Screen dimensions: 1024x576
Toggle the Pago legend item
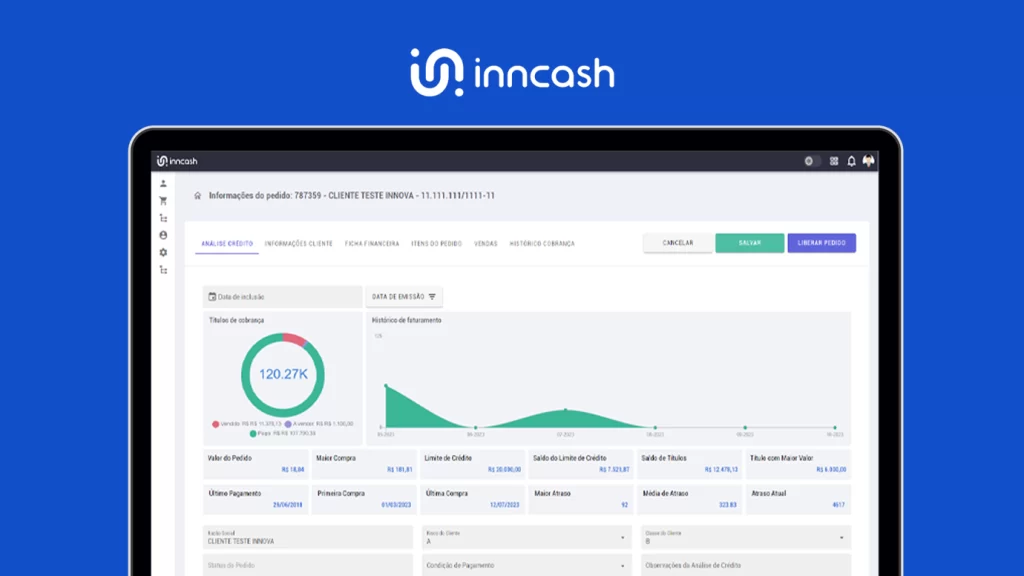coord(283,433)
